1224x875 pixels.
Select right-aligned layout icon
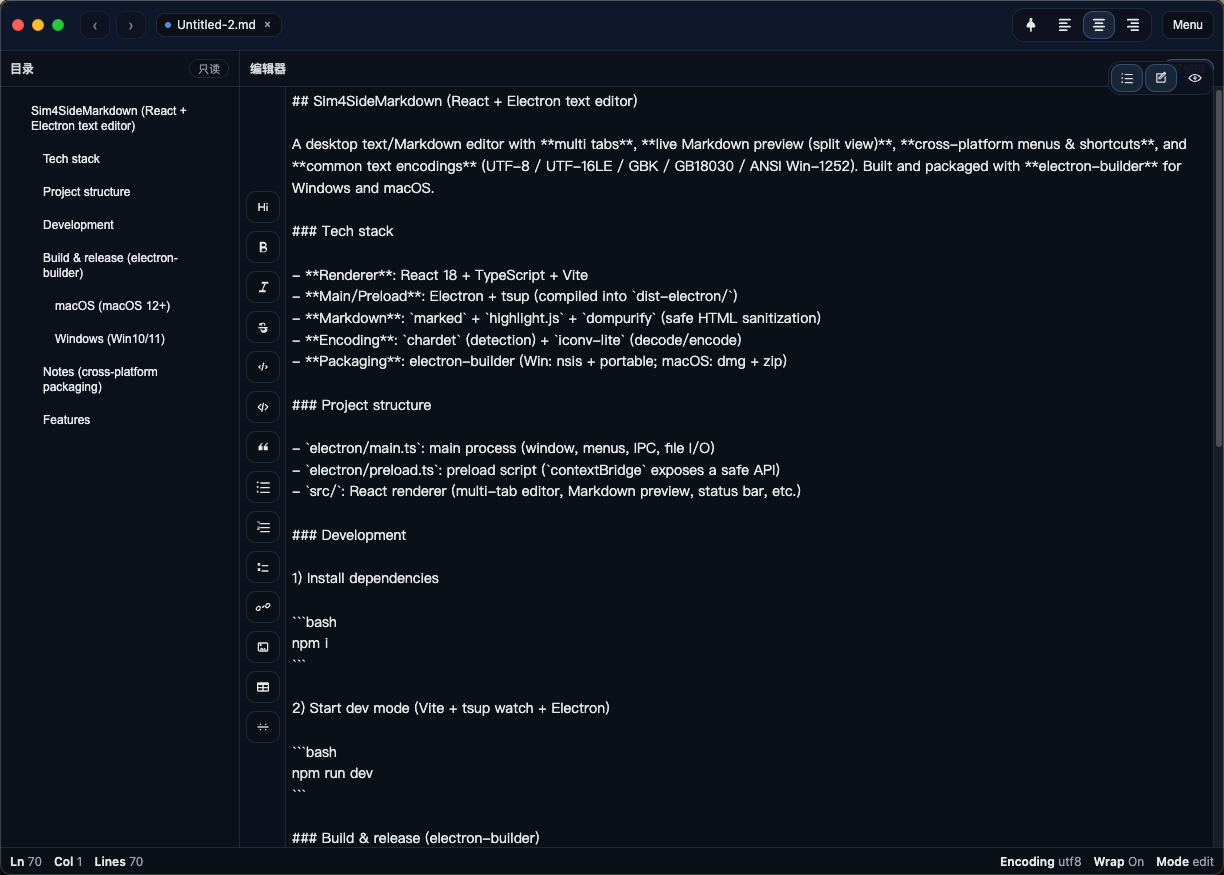click(x=1133, y=25)
